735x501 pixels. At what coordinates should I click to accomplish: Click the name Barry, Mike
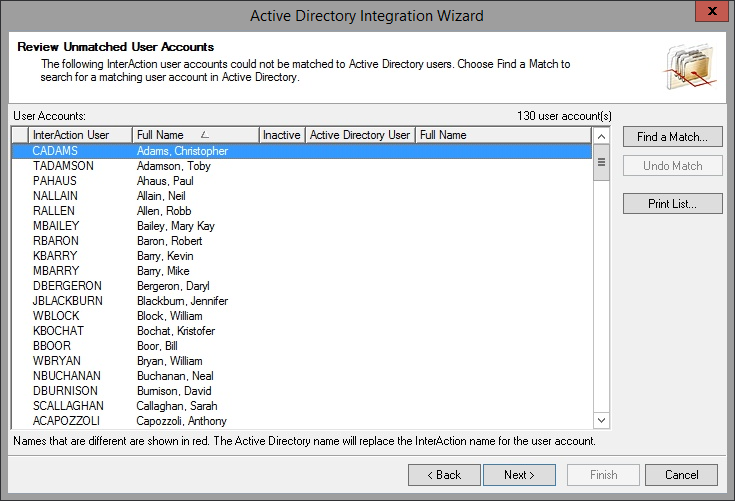pyautogui.click(x=163, y=271)
